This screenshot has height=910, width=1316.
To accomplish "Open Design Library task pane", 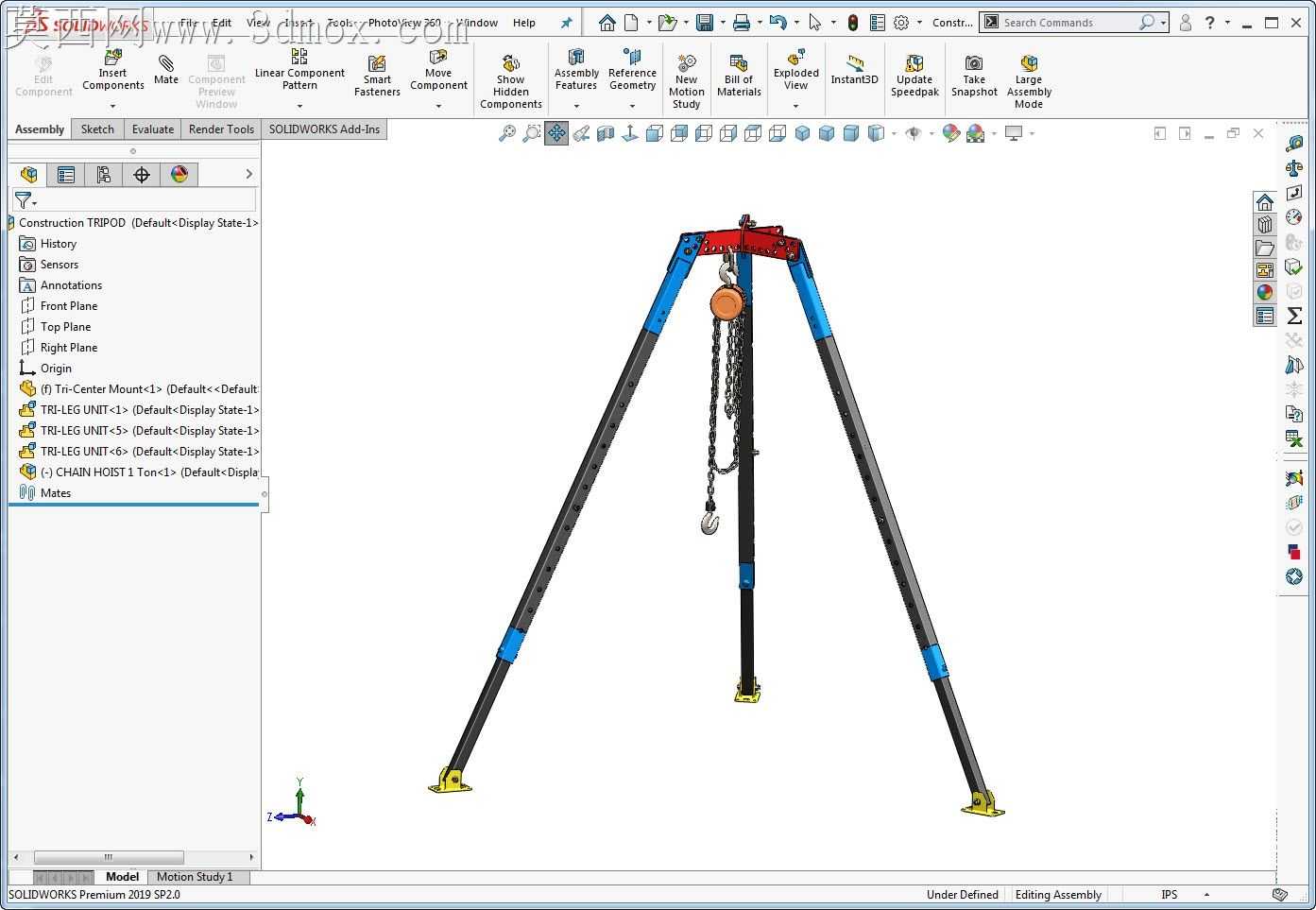I will tap(1265, 224).
